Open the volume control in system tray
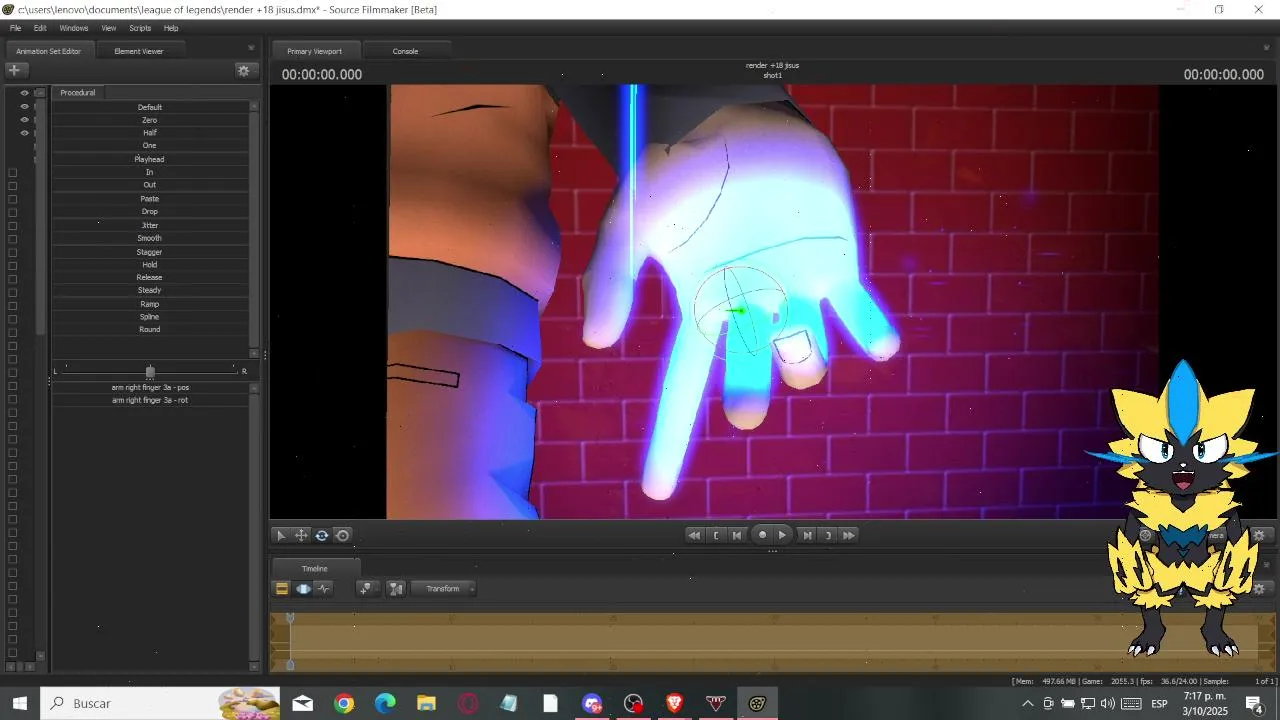The height and width of the screenshot is (720, 1280). coord(1108,703)
